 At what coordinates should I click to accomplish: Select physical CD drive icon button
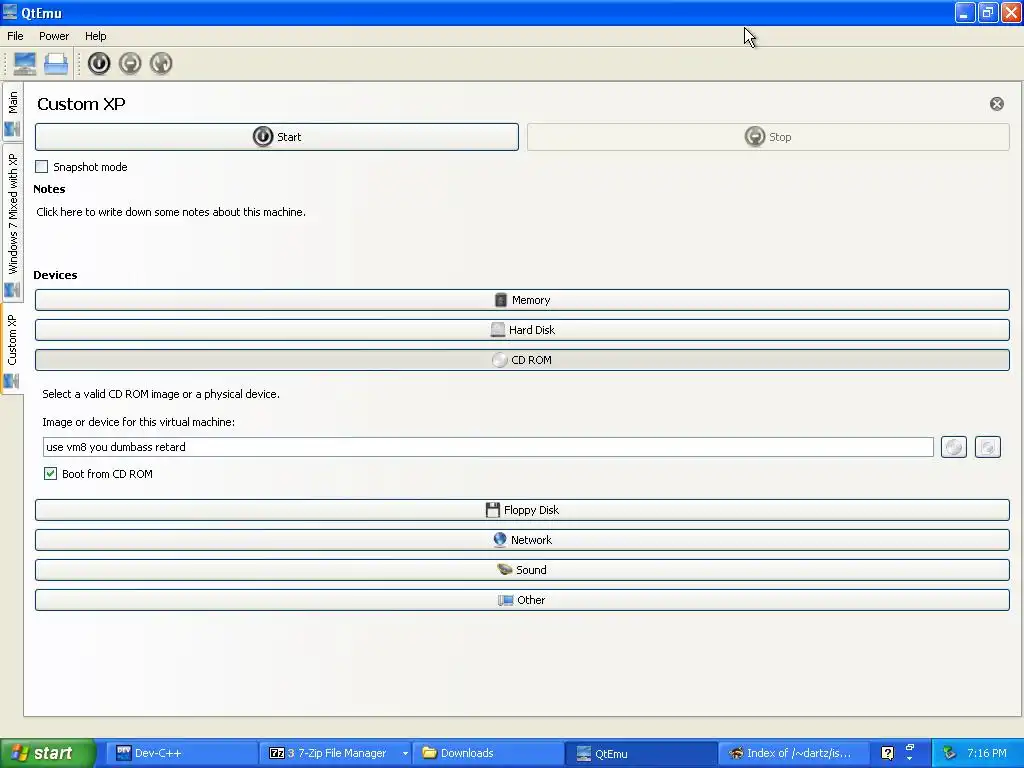click(954, 447)
